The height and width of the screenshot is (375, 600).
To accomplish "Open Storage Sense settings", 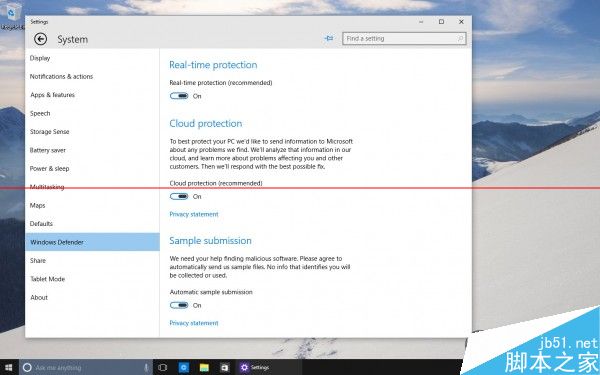I will (x=92, y=132).
